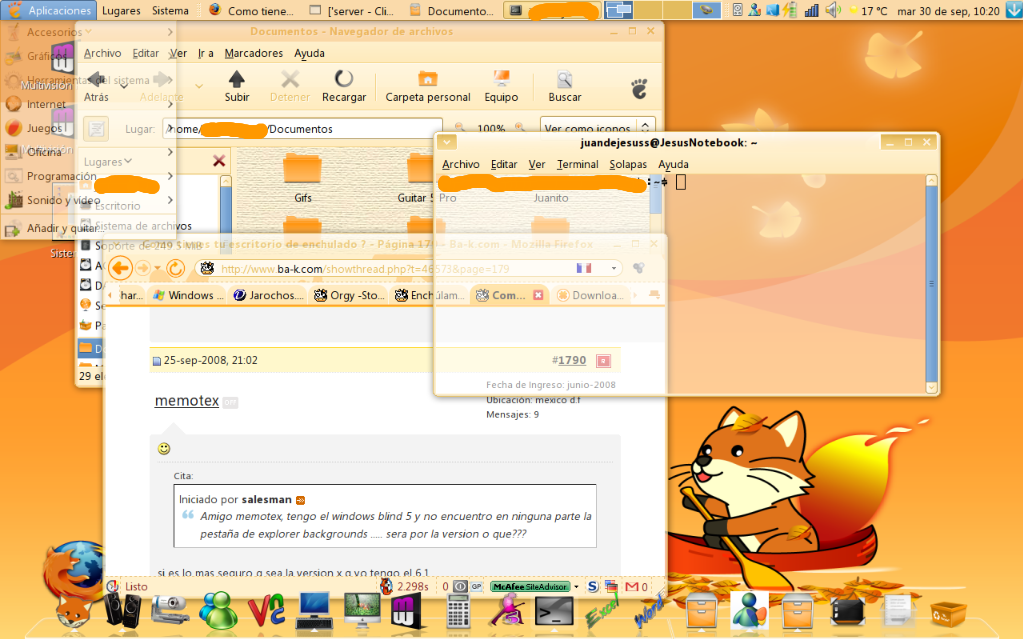Click the file browser Lugar path field
The height and width of the screenshot is (639, 1023).
pyautogui.click(x=302, y=129)
